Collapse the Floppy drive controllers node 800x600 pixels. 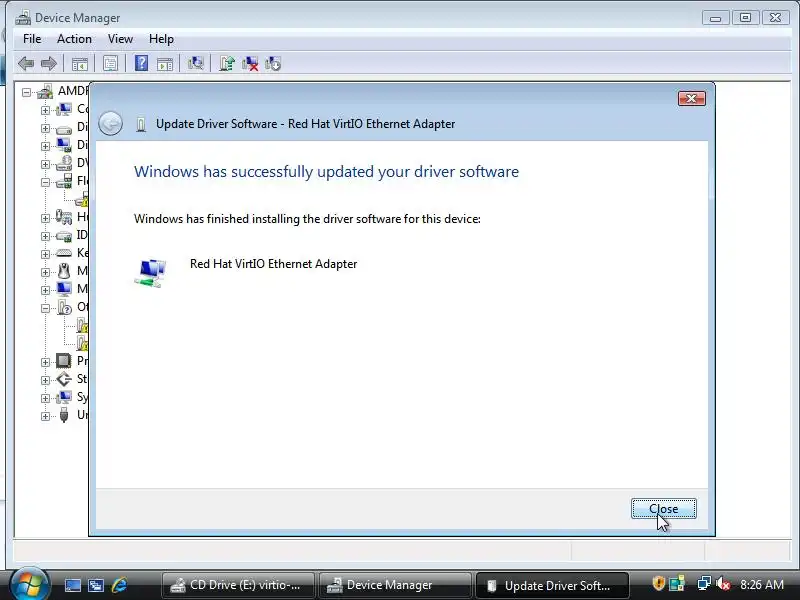45,182
